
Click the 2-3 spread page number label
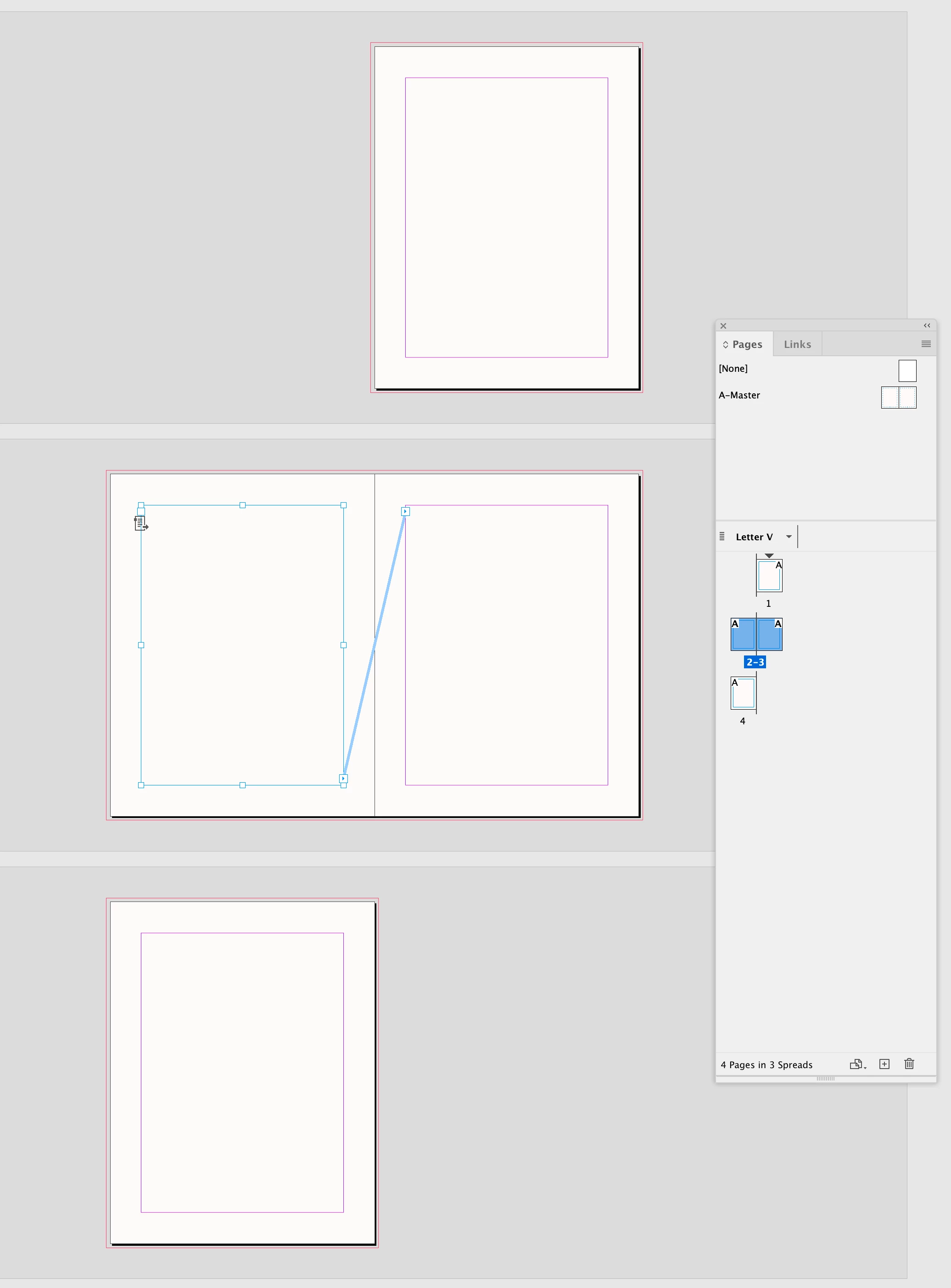[755, 662]
